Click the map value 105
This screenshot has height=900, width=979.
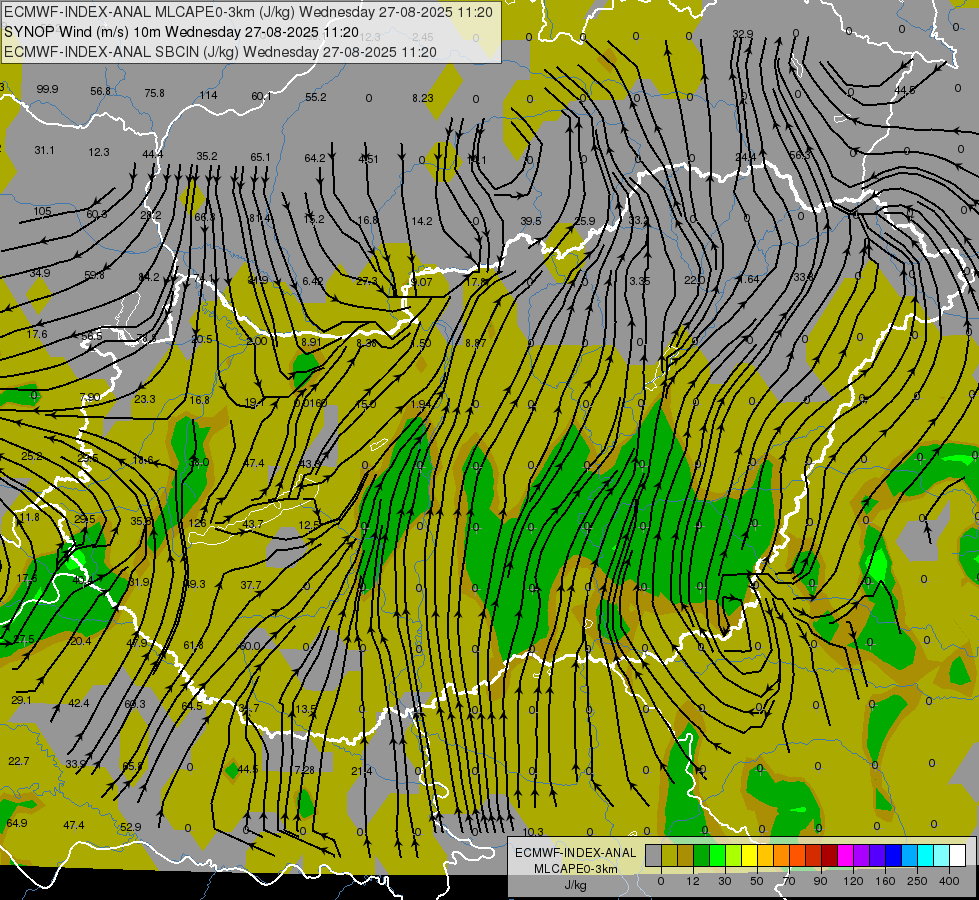[42, 211]
